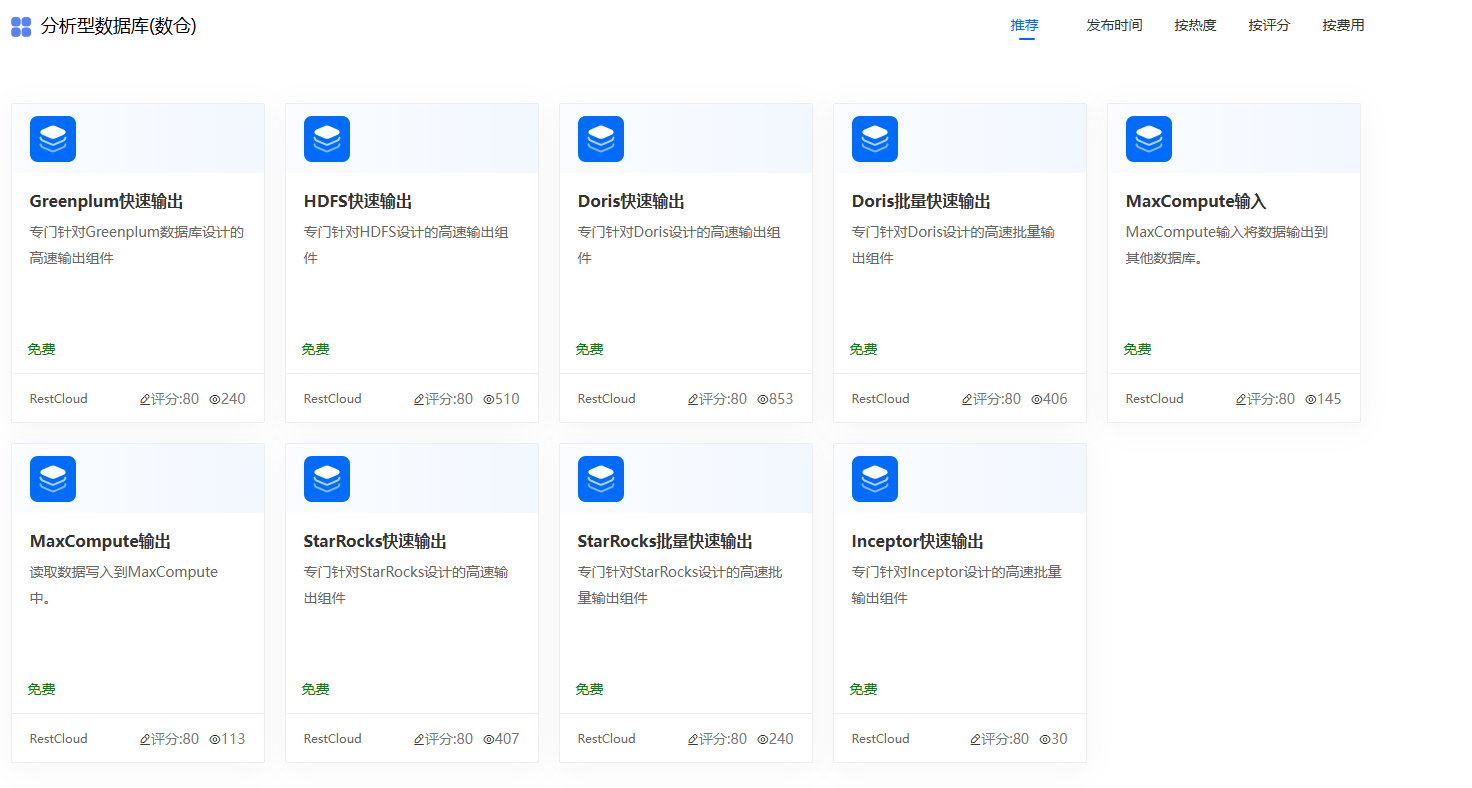Select the 推荐 sorting tab

point(1025,25)
